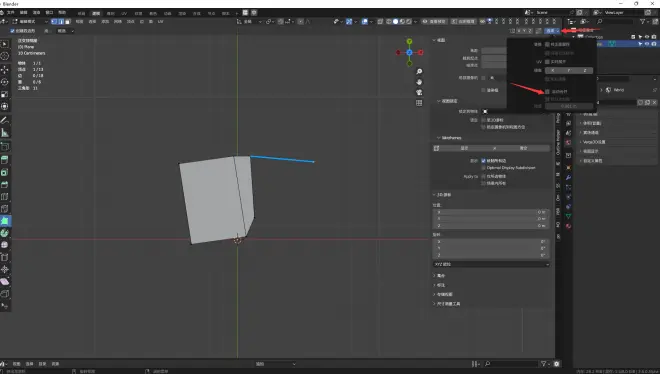Click the outliner filter funnel icon
This screenshot has height=374, width=660.
click(x=643, y=21)
